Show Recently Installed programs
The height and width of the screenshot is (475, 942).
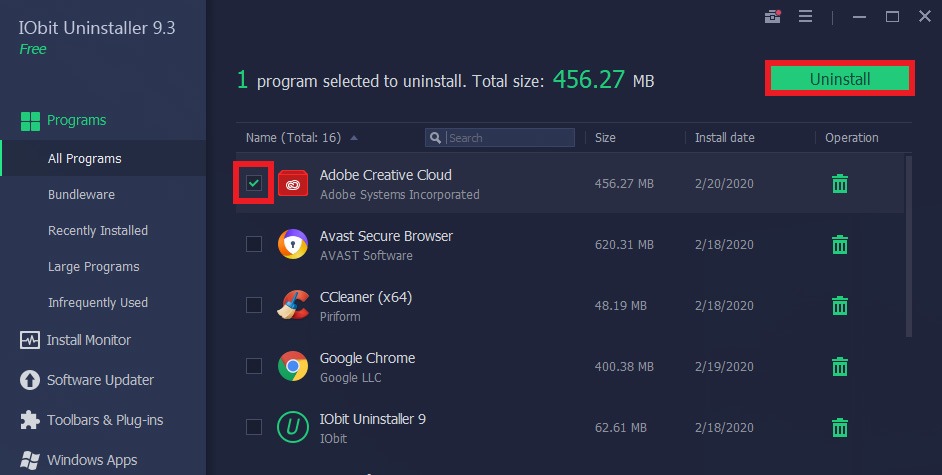(x=98, y=231)
